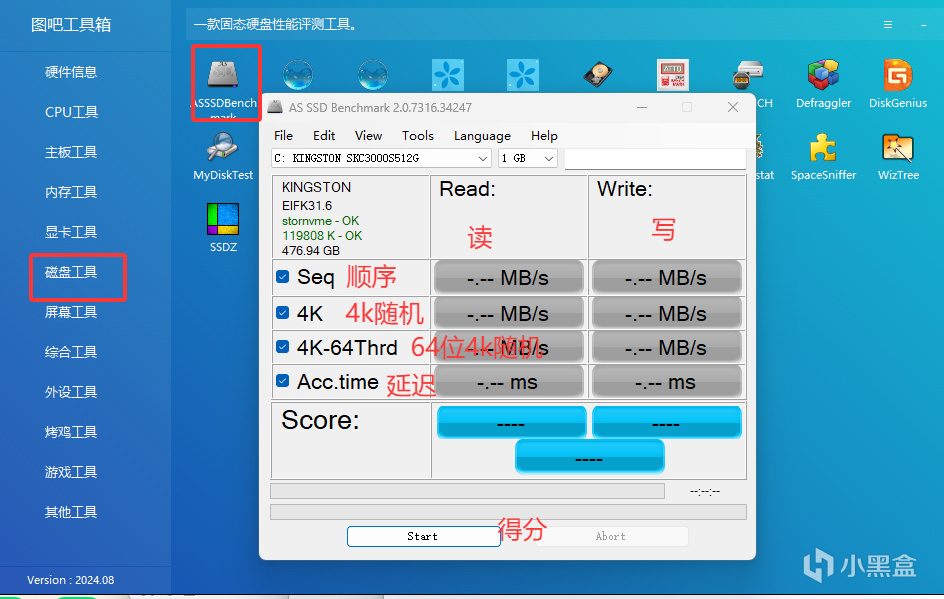Open the toolbox hamburger menu icon
The image size is (944, 599).
887,25
